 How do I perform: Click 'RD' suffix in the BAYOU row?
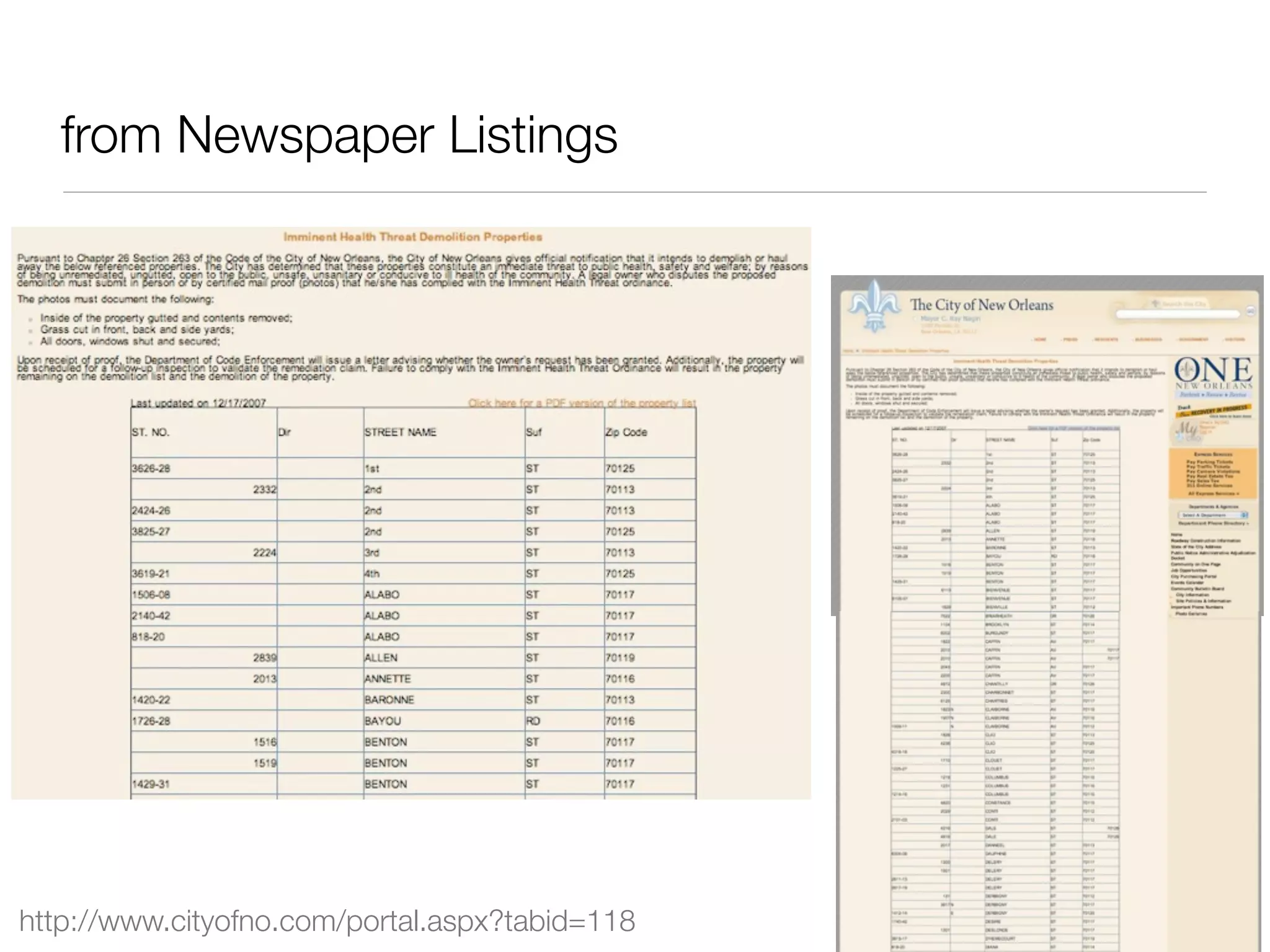(x=533, y=721)
